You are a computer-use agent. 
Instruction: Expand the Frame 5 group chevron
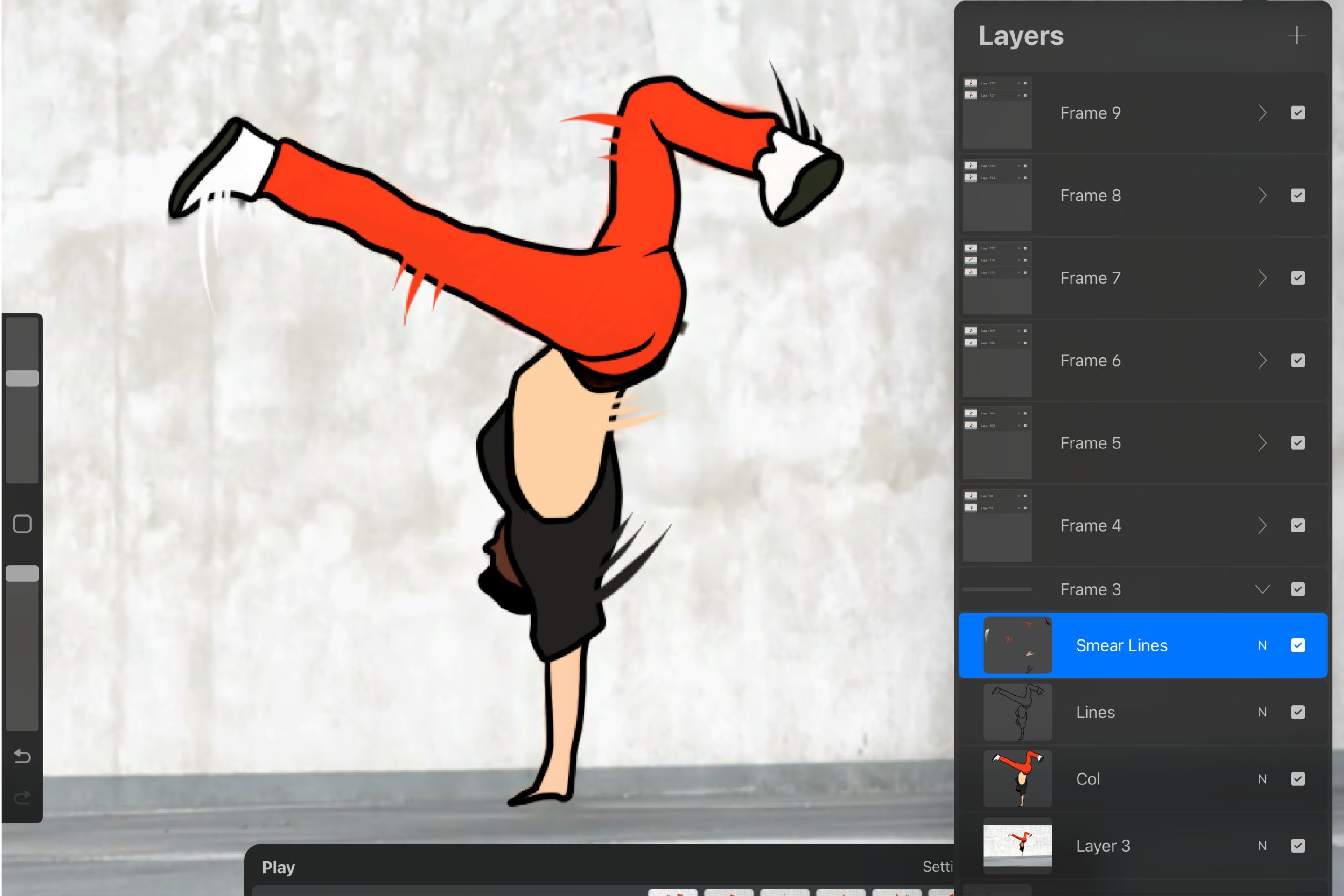coord(1262,443)
